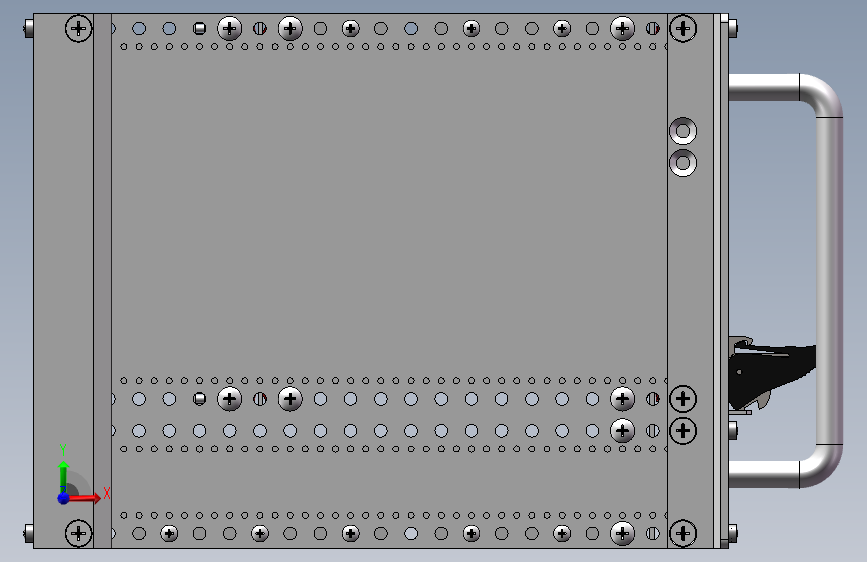Select the lower ring-shaped washer on right rail
This screenshot has height=562, width=867.
(683, 163)
